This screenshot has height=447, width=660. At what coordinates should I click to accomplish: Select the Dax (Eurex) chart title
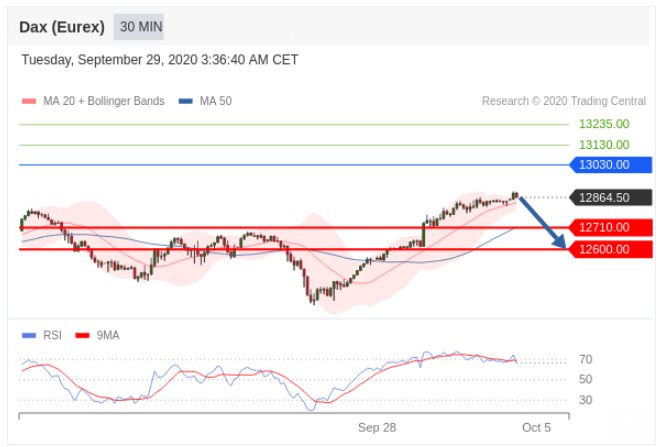[62, 27]
